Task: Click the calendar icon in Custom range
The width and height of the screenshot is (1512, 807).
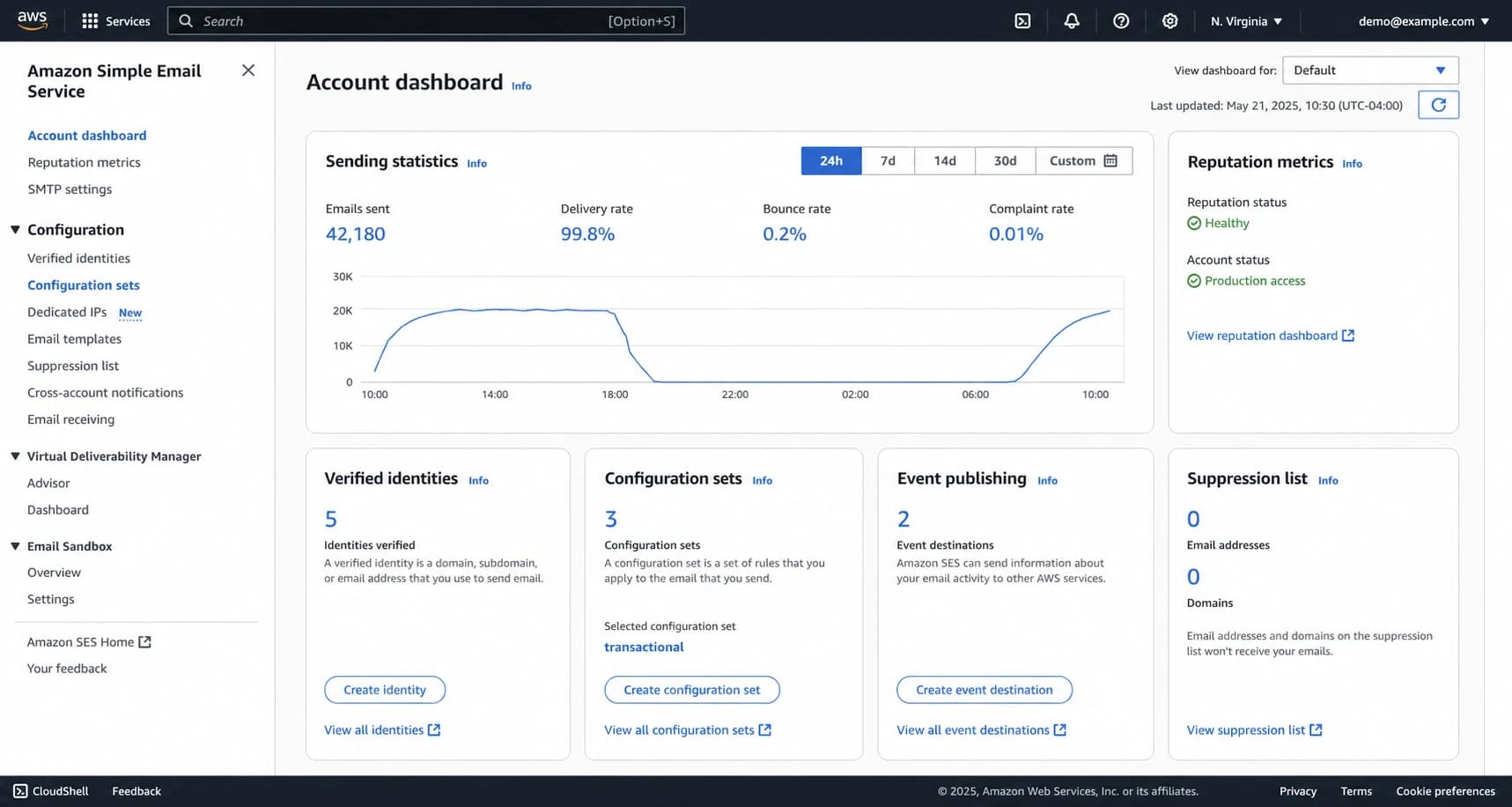Action: pyautogui.click(x=1110, y=160)
